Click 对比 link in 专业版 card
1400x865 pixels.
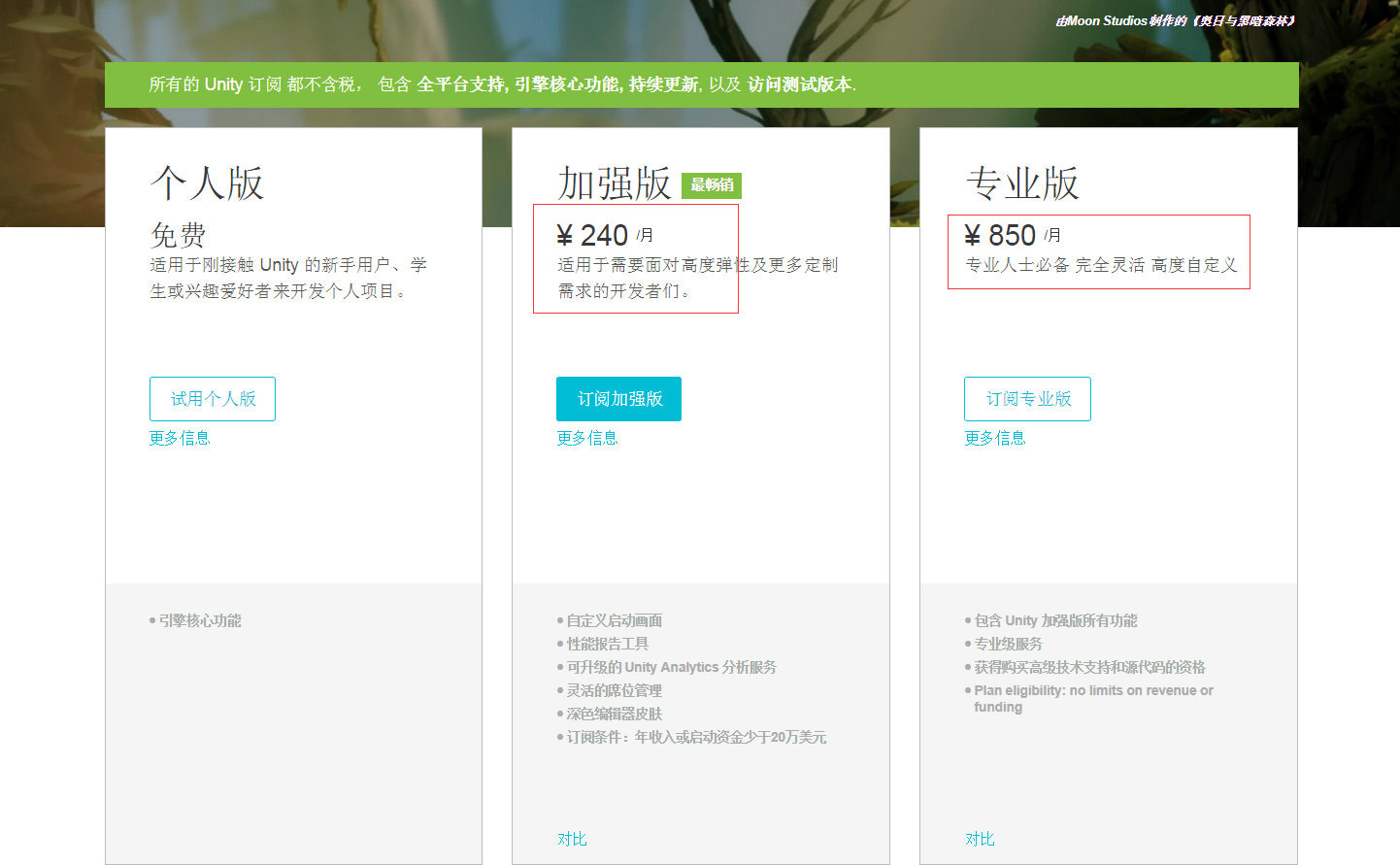tap(980, 839)
